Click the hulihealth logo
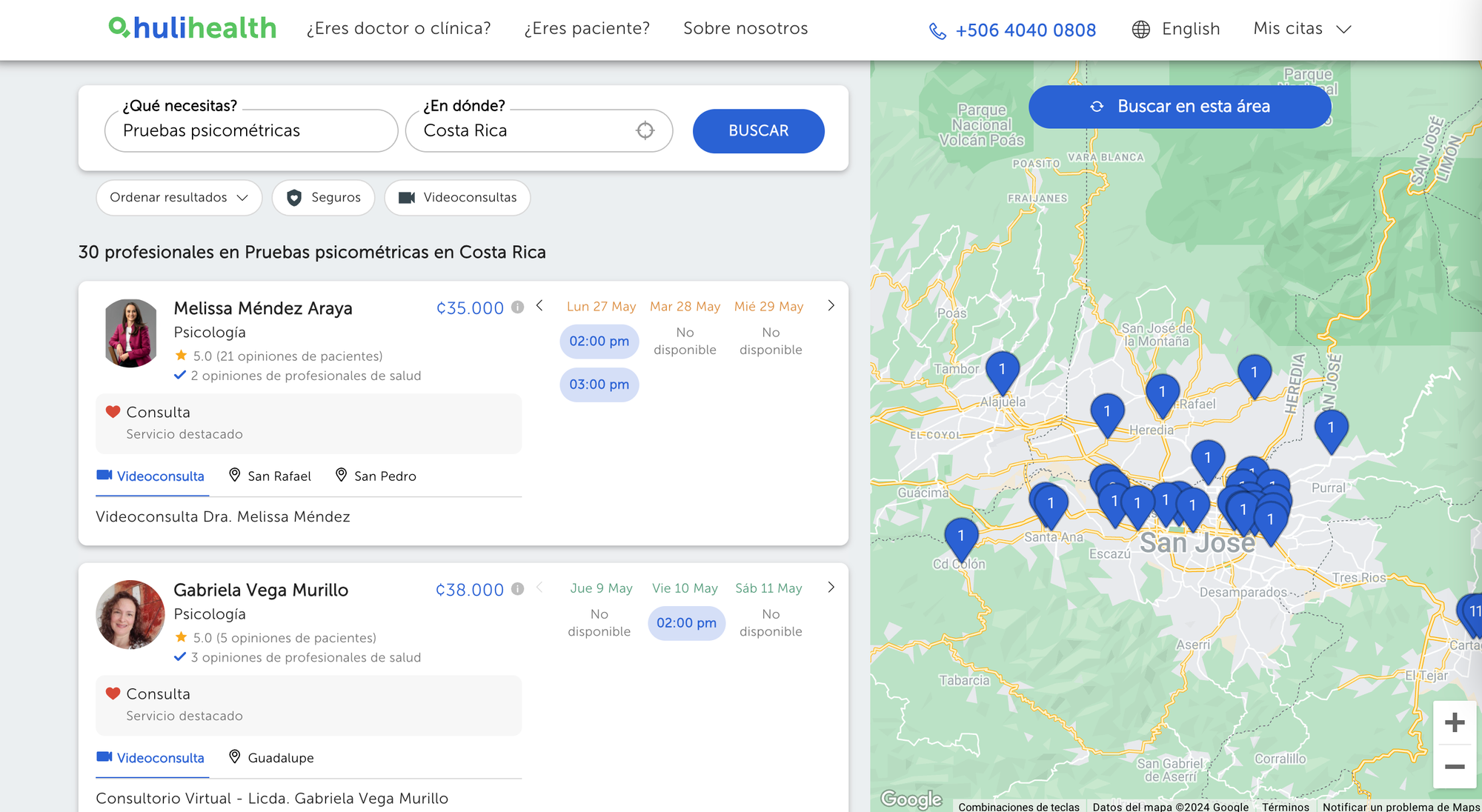This screenshot has height=812, width=1482. click(193, 28)
